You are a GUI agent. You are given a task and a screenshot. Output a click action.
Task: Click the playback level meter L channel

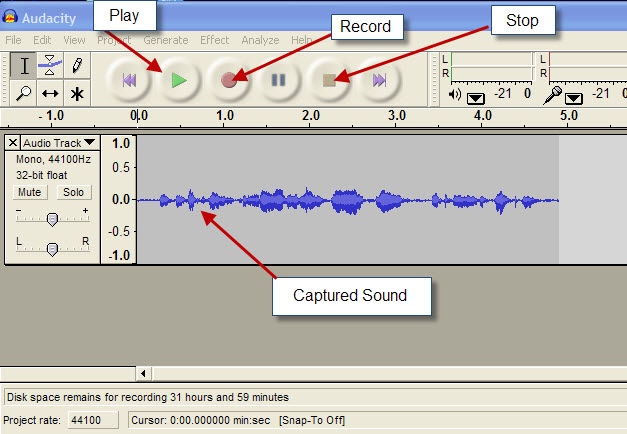coord(492,59)
